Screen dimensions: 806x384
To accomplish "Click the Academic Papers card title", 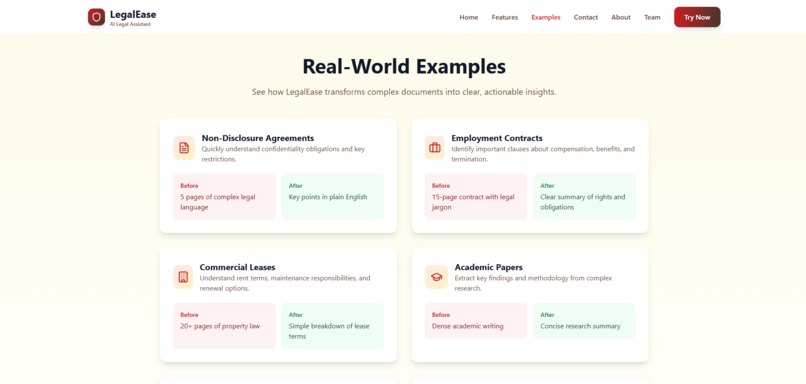I will [489, 267].
